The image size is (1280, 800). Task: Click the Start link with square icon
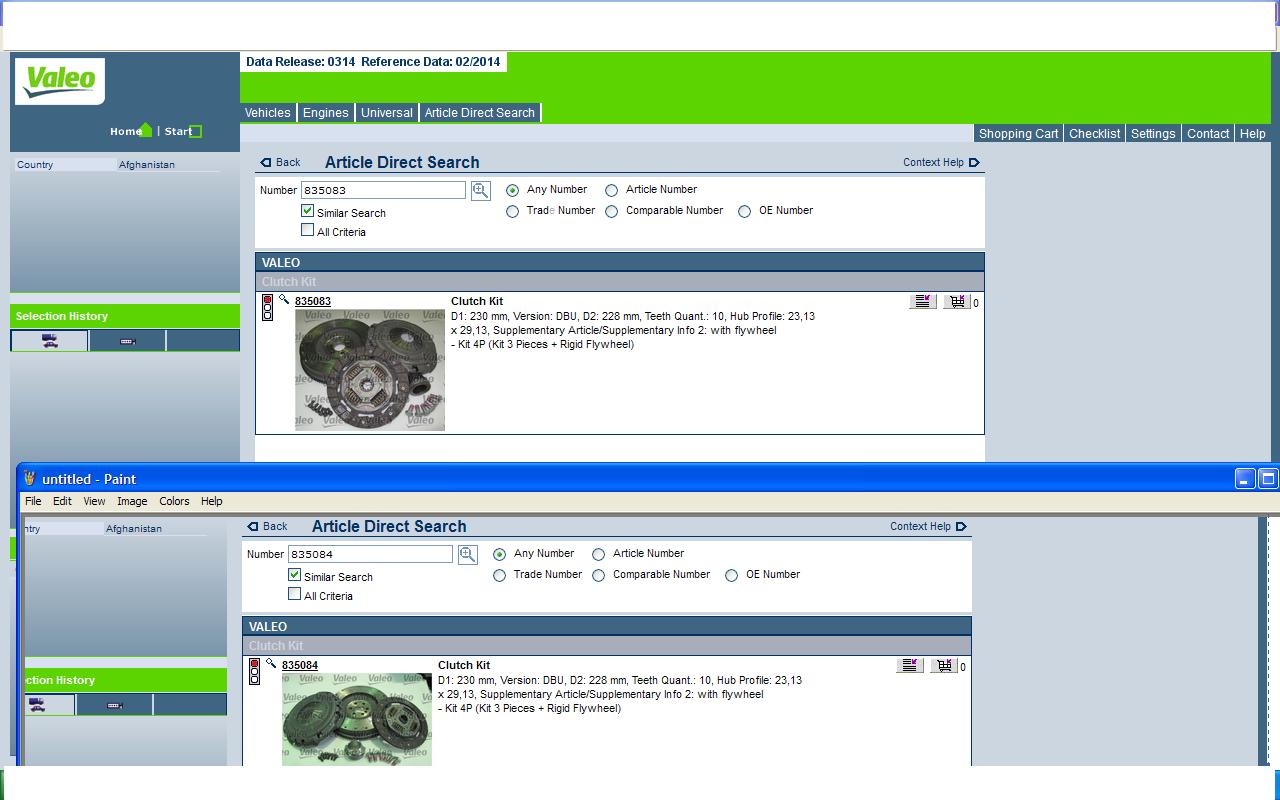point(183,131)
